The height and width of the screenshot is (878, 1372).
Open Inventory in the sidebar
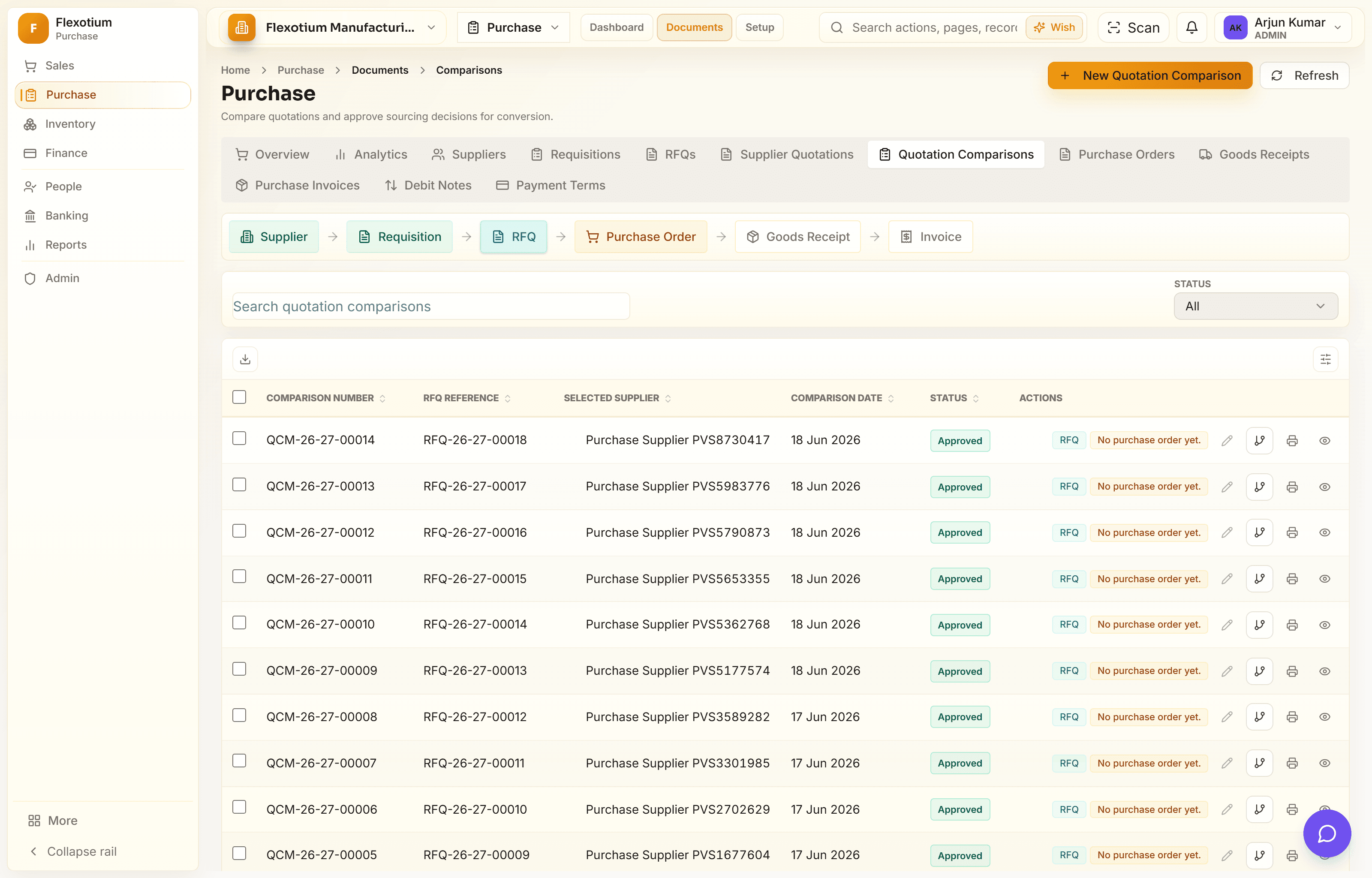tap(102, 124)
